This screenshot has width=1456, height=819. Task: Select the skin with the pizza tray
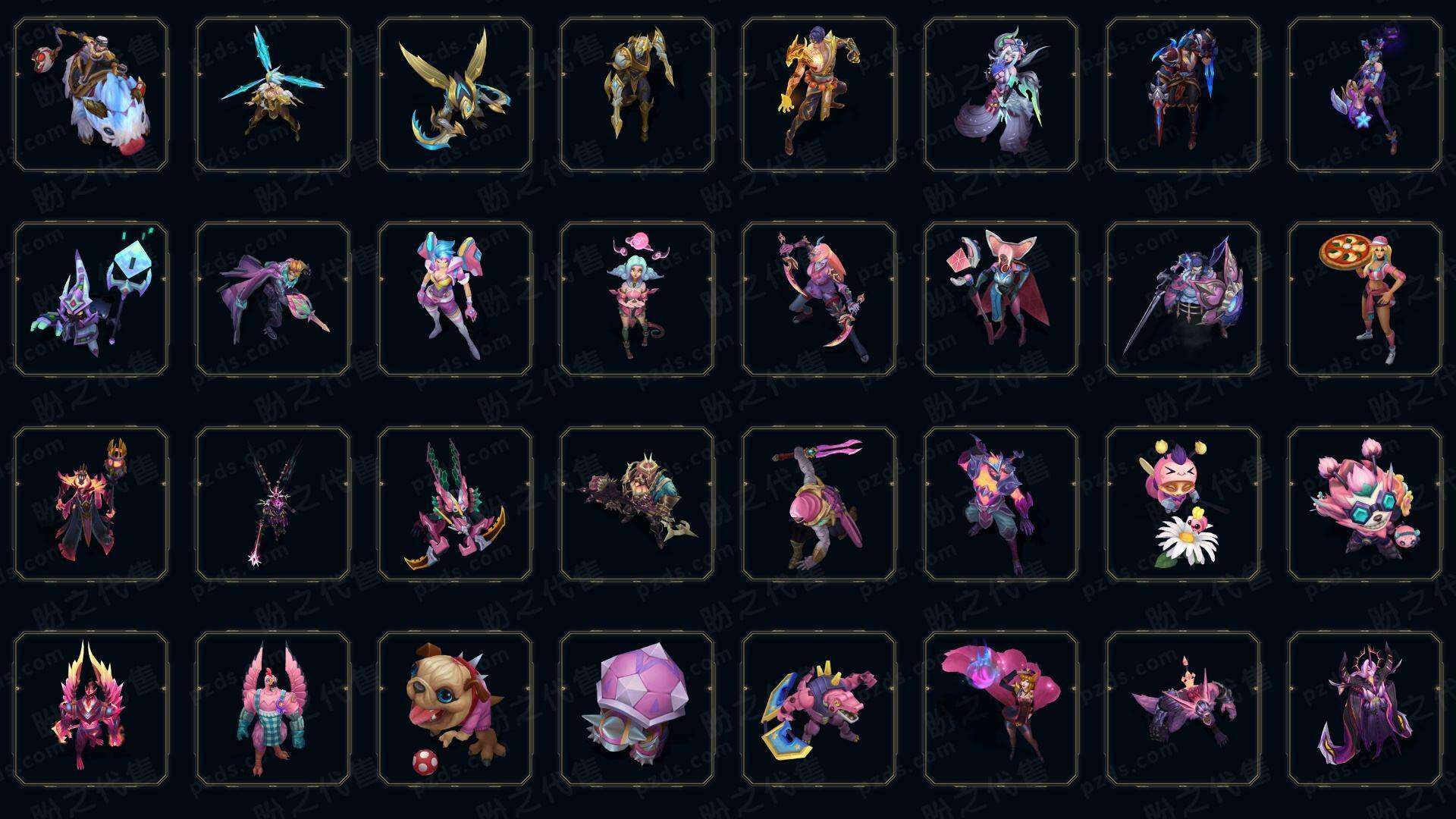(1364, 299)
